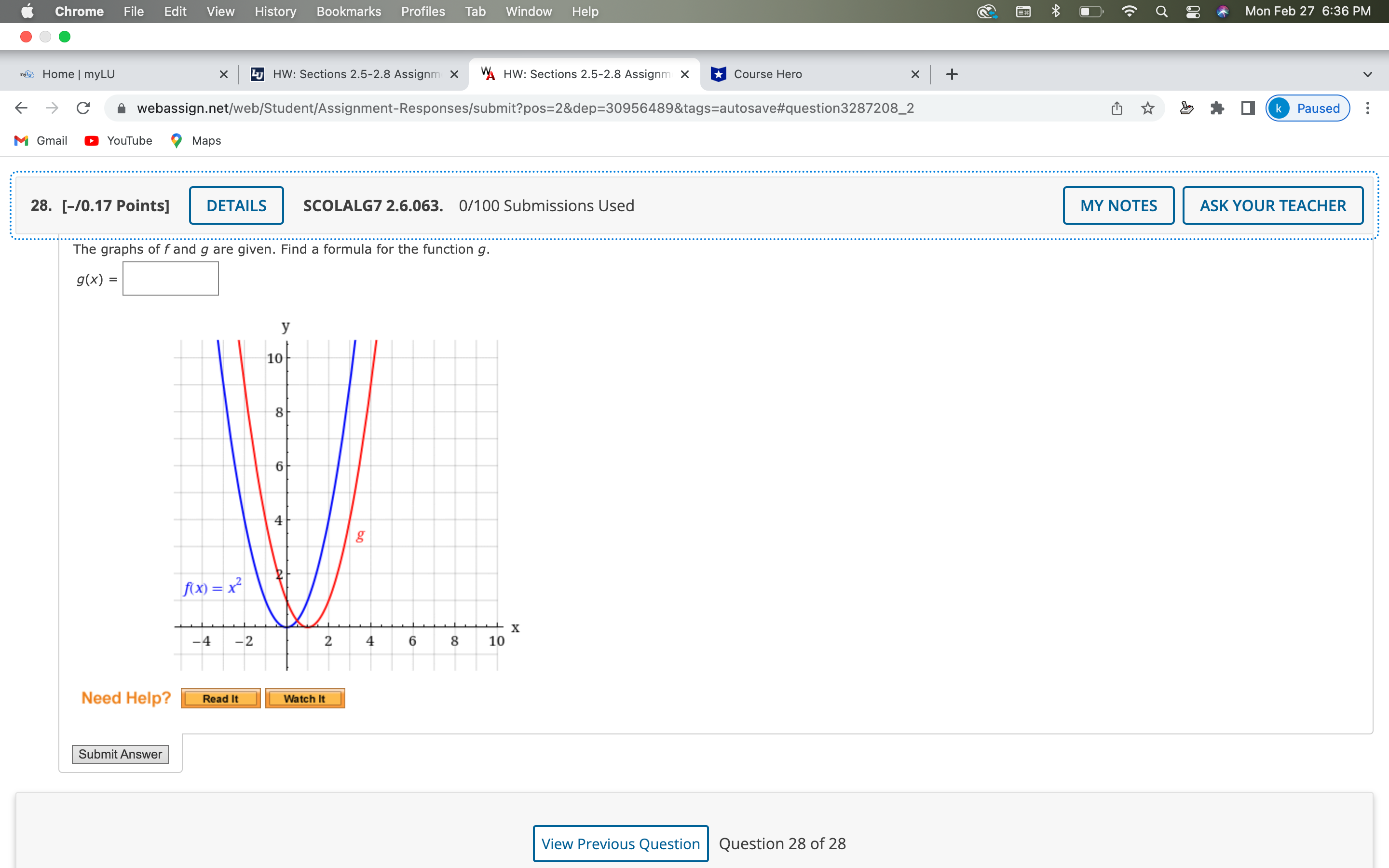Open the Chrome extensions puzzle icon
This screenshot has height=868, width=1389.
pyautogui.click(x=1217, y=108)
